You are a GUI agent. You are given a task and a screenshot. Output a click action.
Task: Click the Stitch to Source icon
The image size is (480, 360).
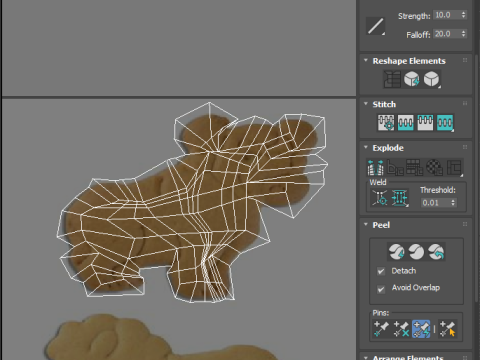point(425,122)
